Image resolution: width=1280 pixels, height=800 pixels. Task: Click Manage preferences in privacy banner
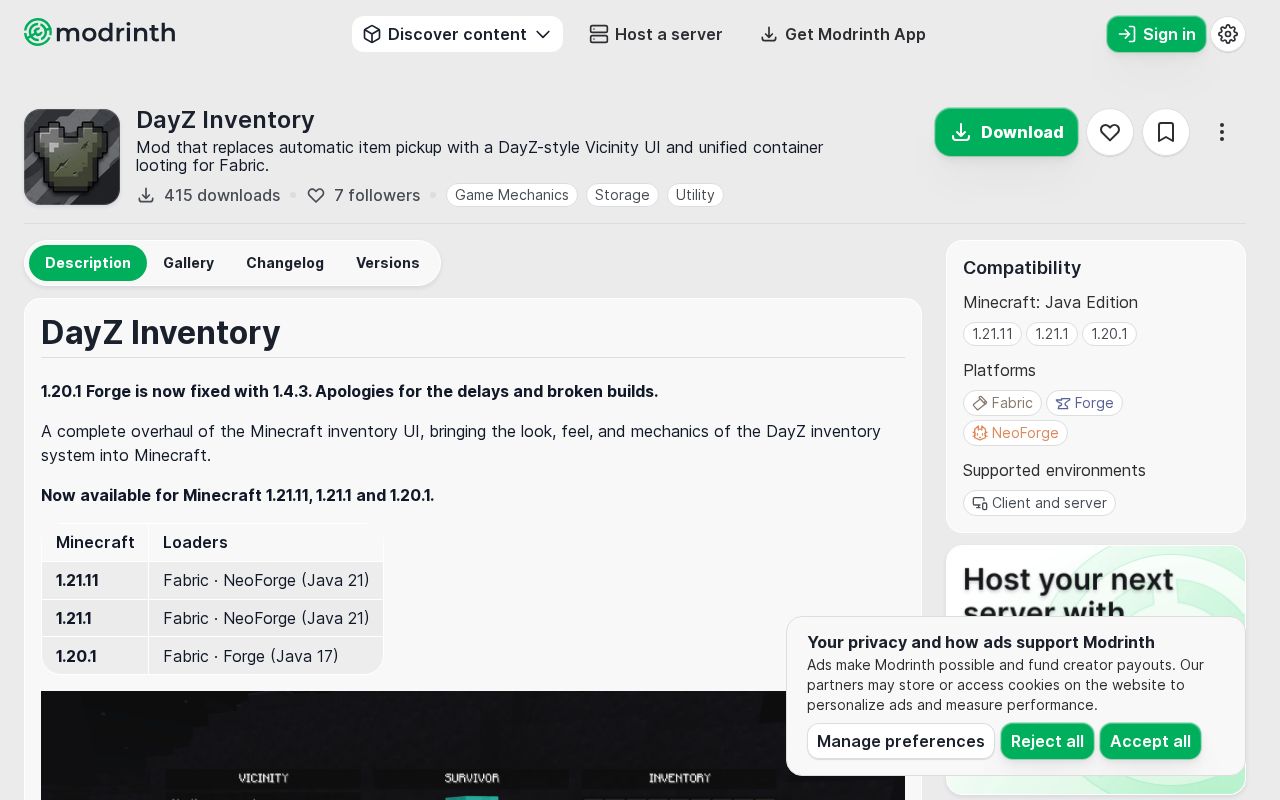pyautogui.click(x=901, y=741)
